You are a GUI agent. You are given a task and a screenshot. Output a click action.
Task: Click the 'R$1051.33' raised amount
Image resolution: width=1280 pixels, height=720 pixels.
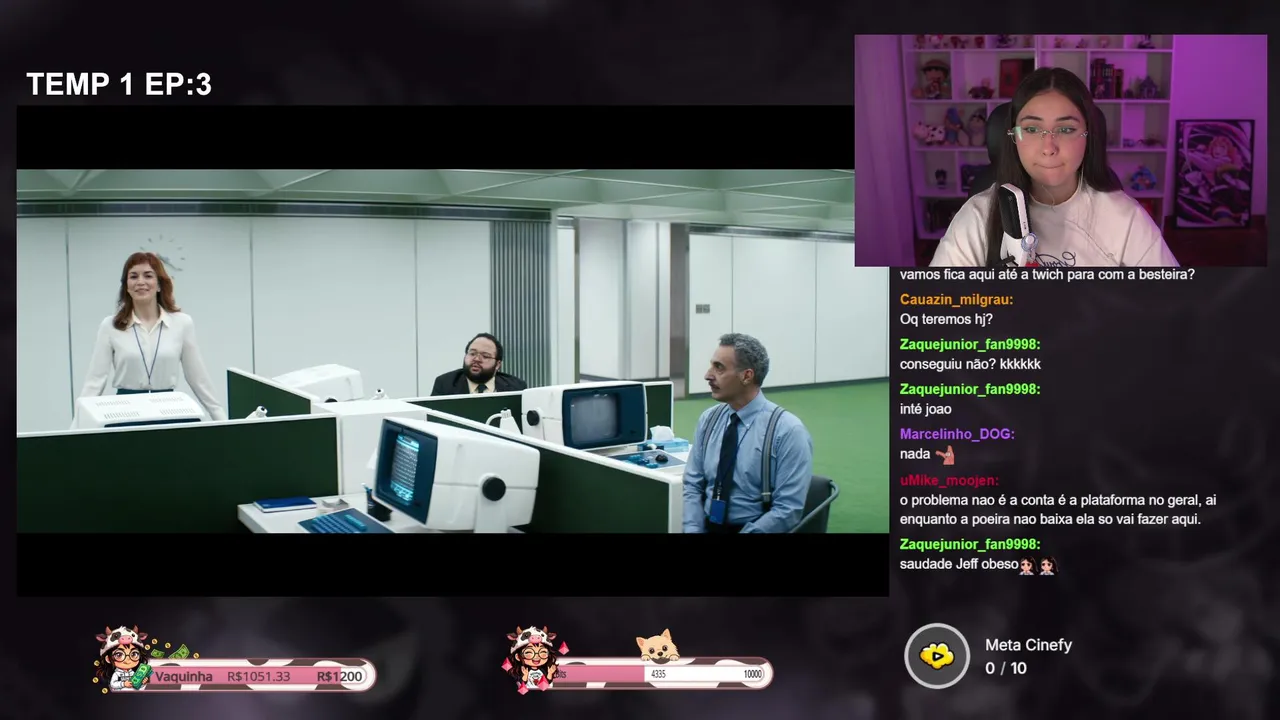[258, 677]
